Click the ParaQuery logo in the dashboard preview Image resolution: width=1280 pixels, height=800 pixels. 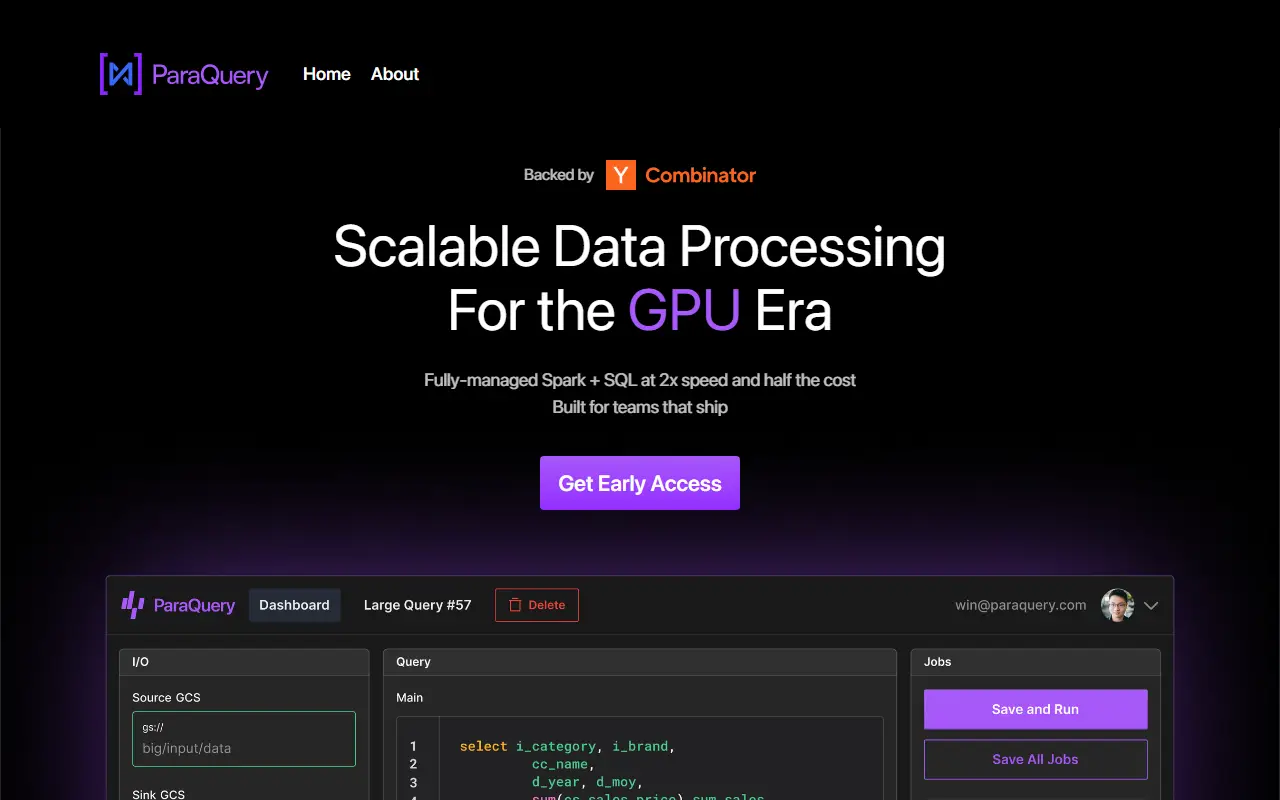178,605
